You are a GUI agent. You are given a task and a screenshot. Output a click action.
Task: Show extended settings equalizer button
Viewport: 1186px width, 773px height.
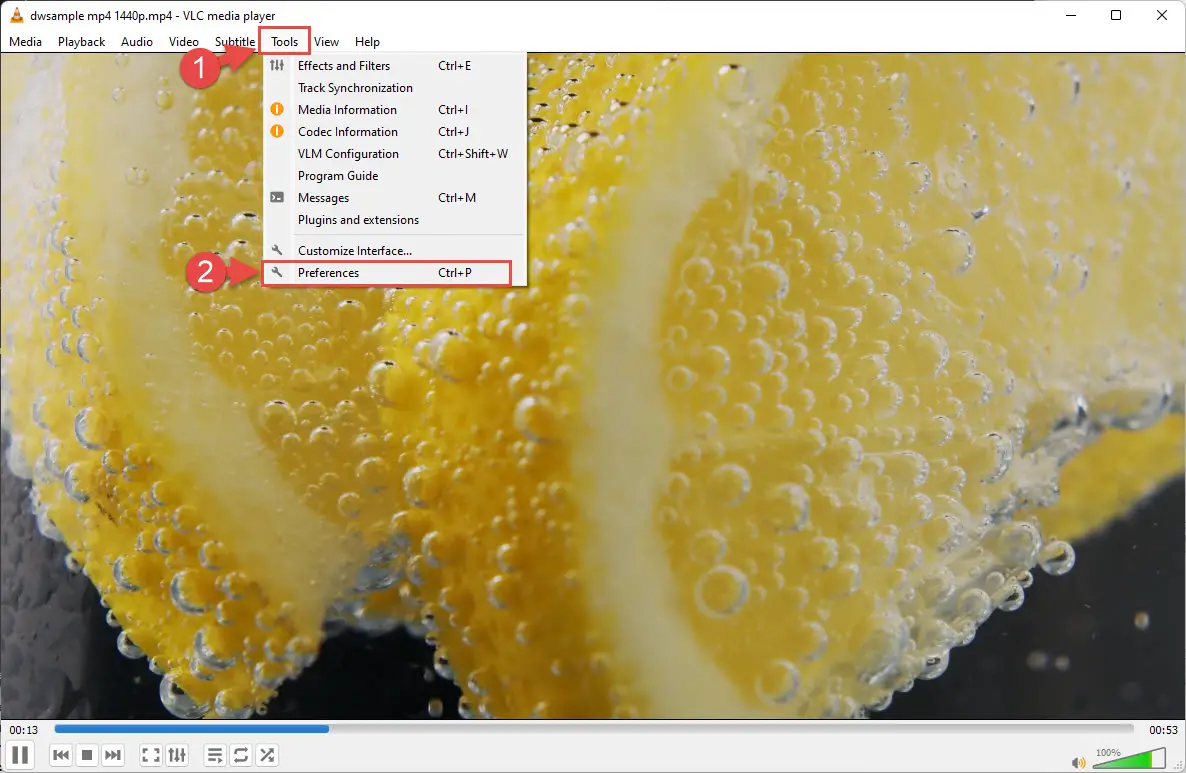(177, 755)
